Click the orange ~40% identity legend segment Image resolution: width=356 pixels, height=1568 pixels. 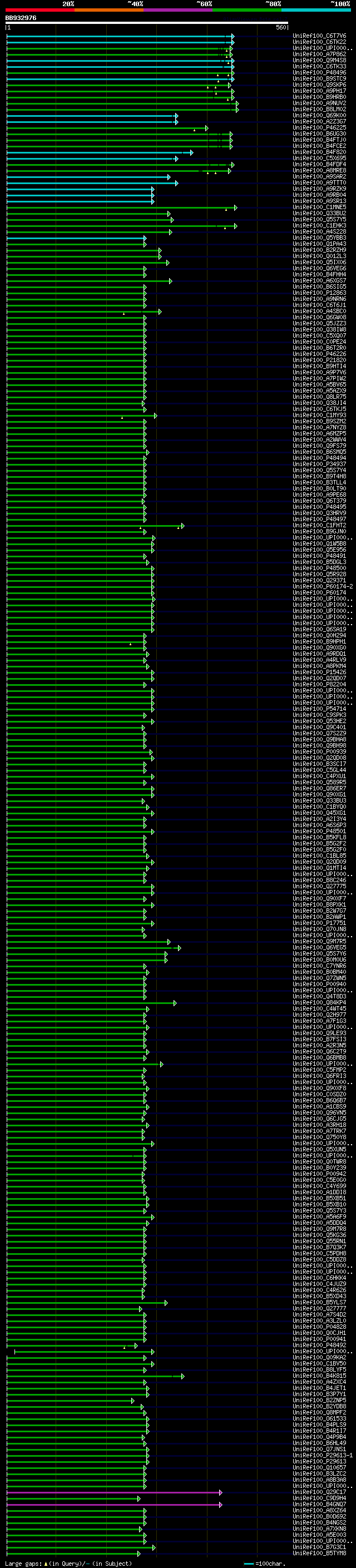point(109,10)
